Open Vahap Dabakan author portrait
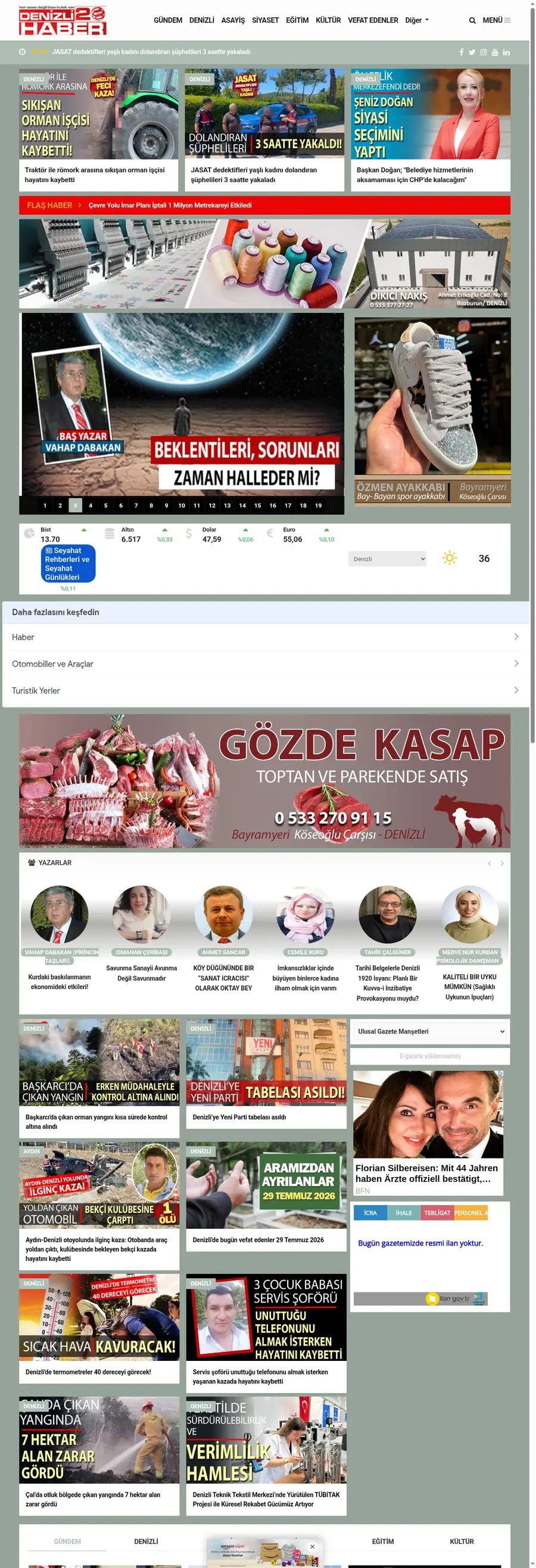 coord(59,914)
